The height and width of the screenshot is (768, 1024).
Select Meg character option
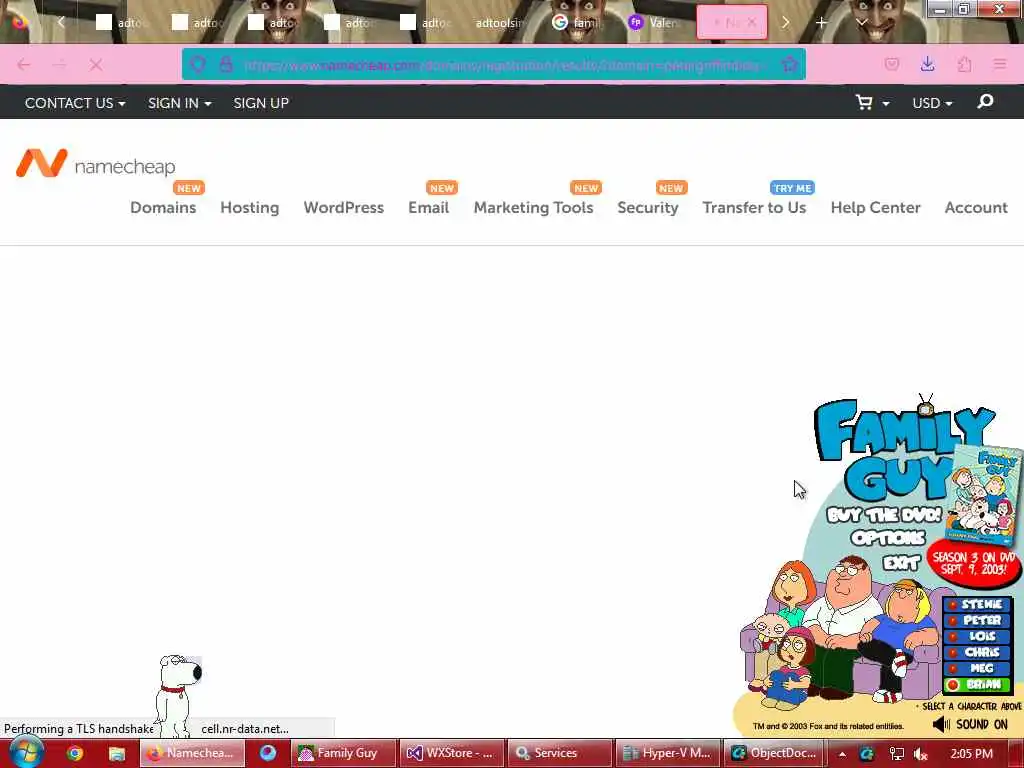(976, 668)
